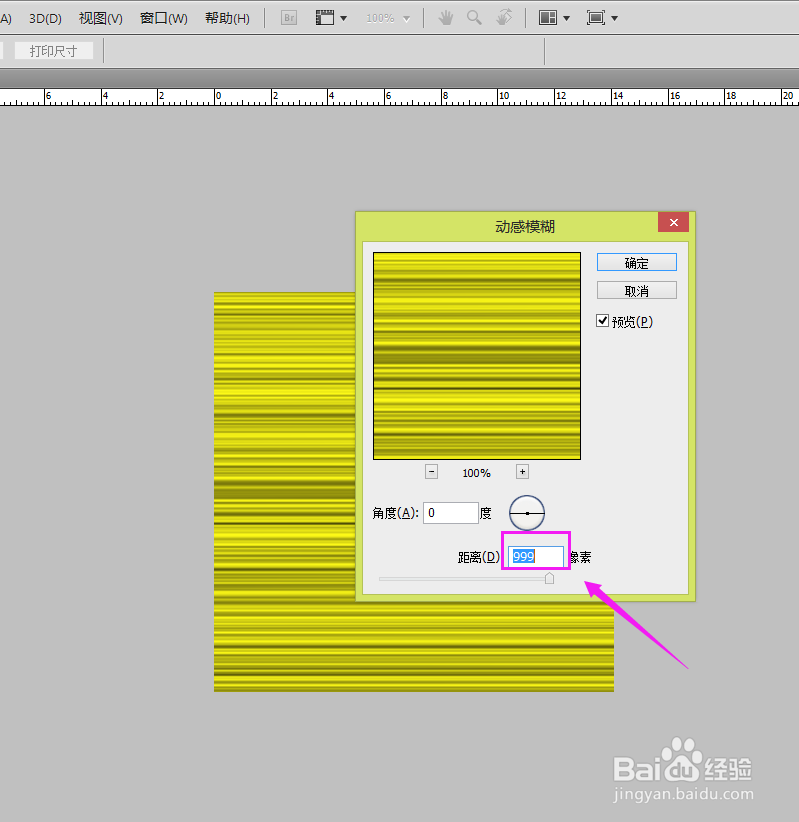799x822 pixels.
Task: Click the 动感模糊 dialog title
Action: [x=525, y=226]
